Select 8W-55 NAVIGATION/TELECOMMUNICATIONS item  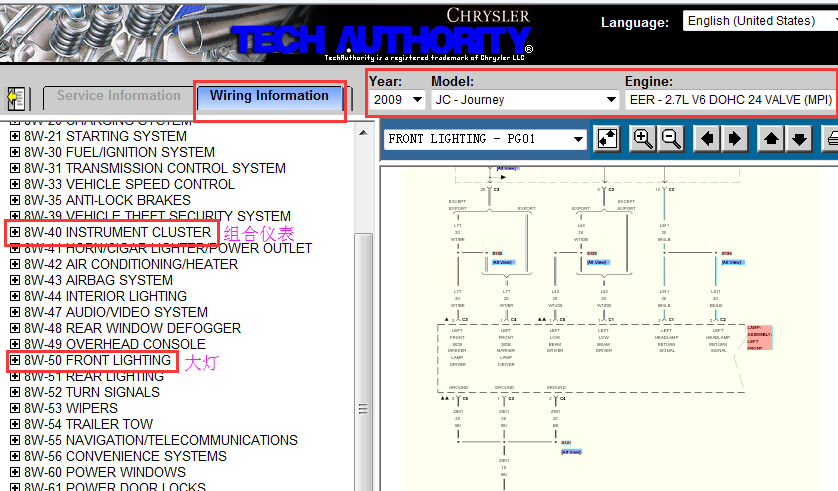161,441
